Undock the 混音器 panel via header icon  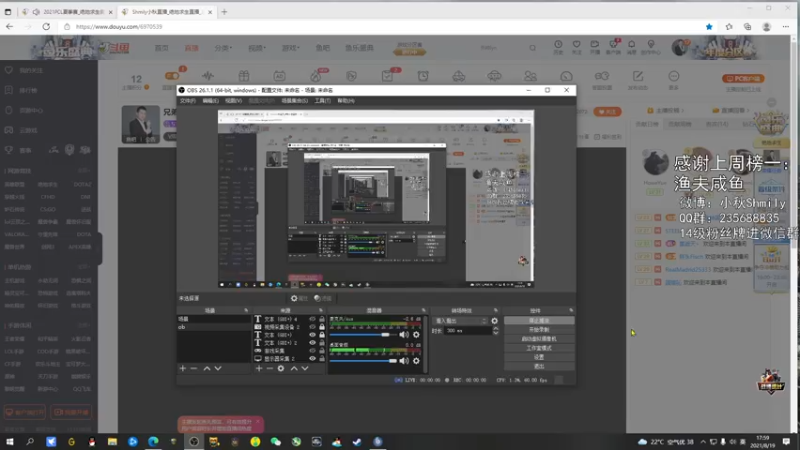[423, 310]
